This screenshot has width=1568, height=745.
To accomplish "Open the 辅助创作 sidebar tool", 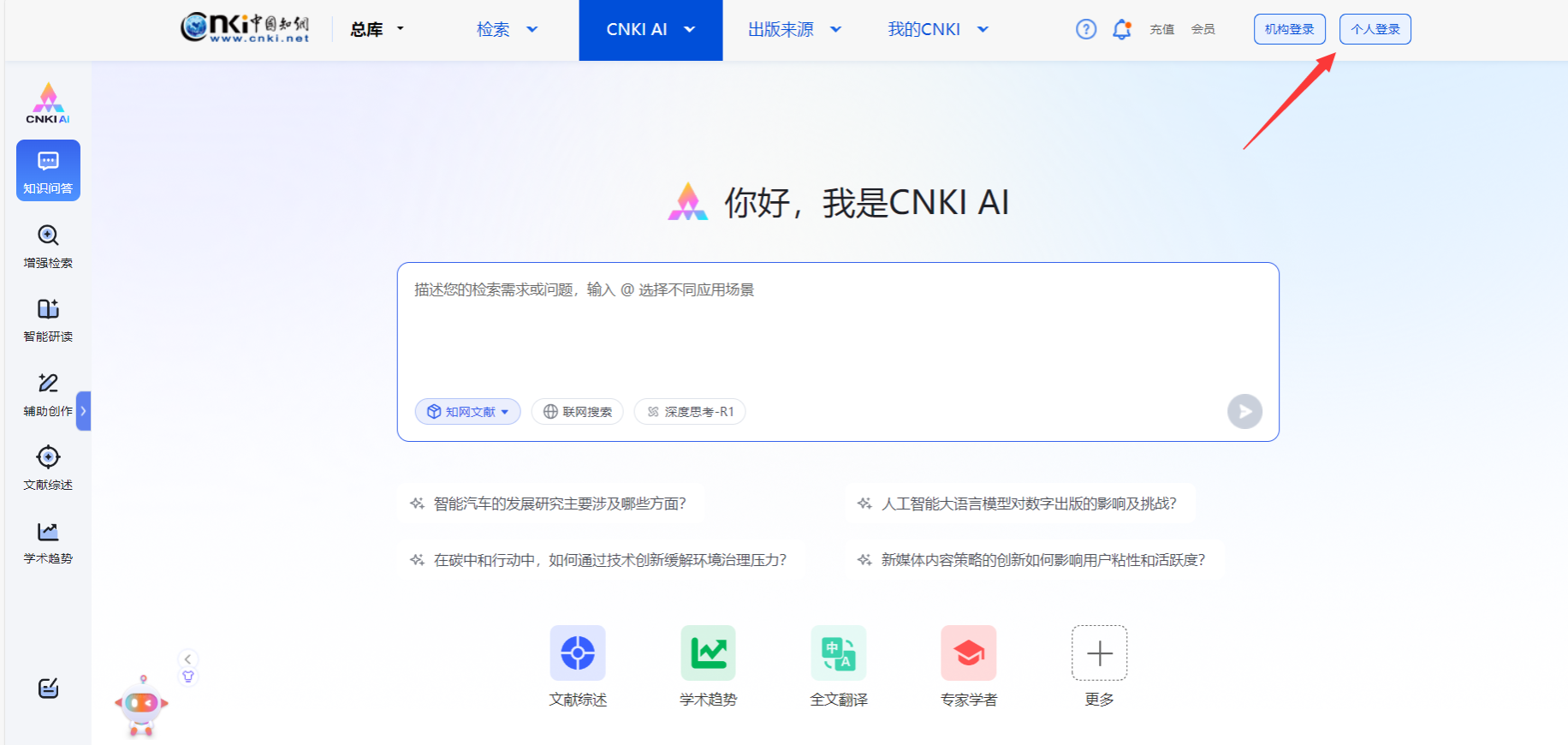I will coord(48,395).
